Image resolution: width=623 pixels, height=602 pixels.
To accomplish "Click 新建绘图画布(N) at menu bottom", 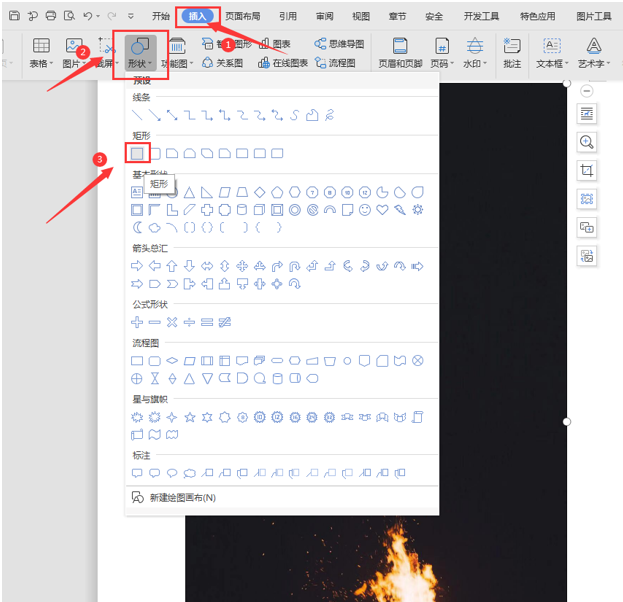I will [174, 497].
